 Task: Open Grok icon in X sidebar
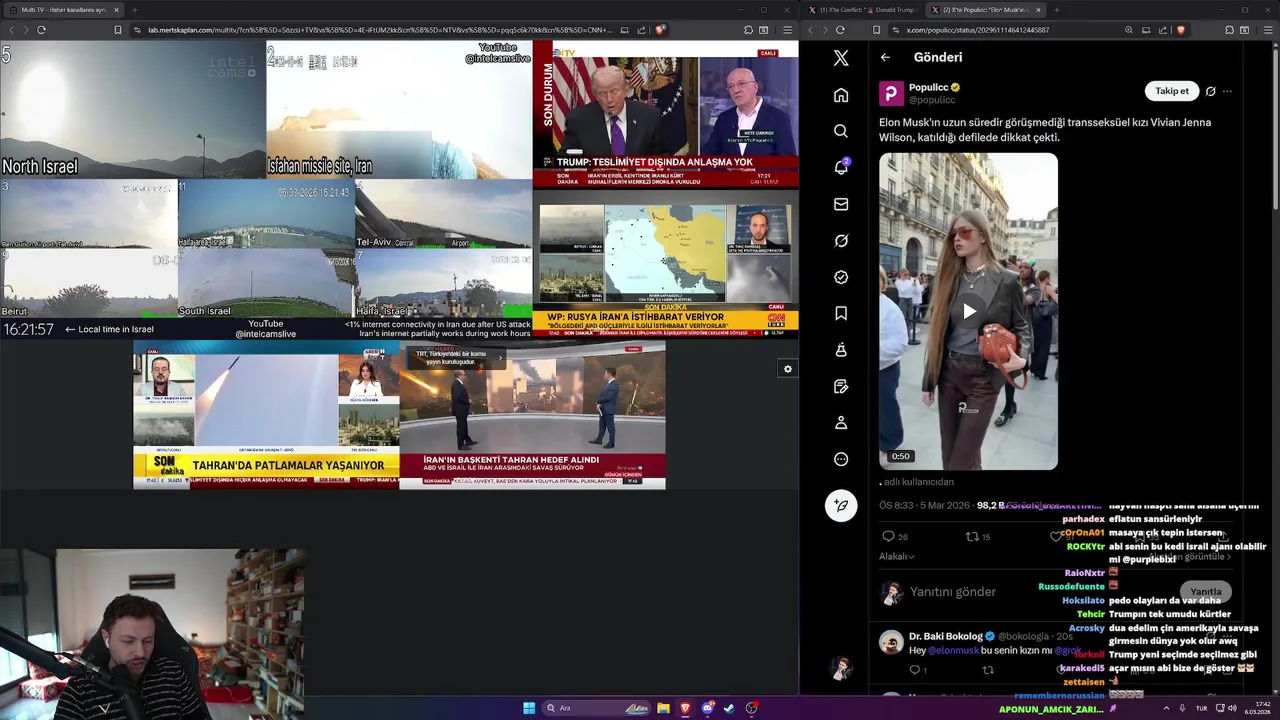coord(841,241)
